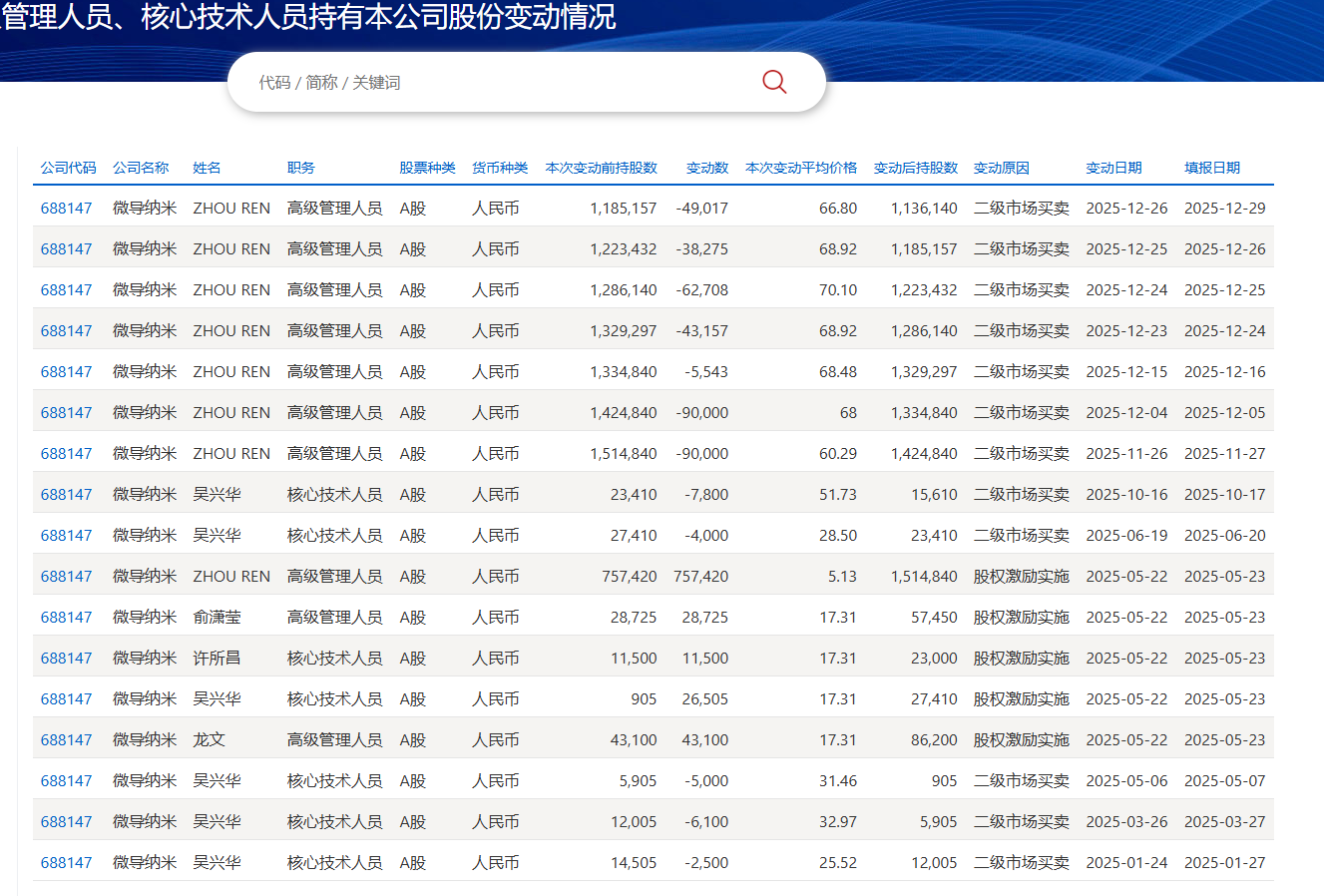Open code 688147 in the 龙文 row
This screenshot has width=1324, height=896.
[66, 740]
